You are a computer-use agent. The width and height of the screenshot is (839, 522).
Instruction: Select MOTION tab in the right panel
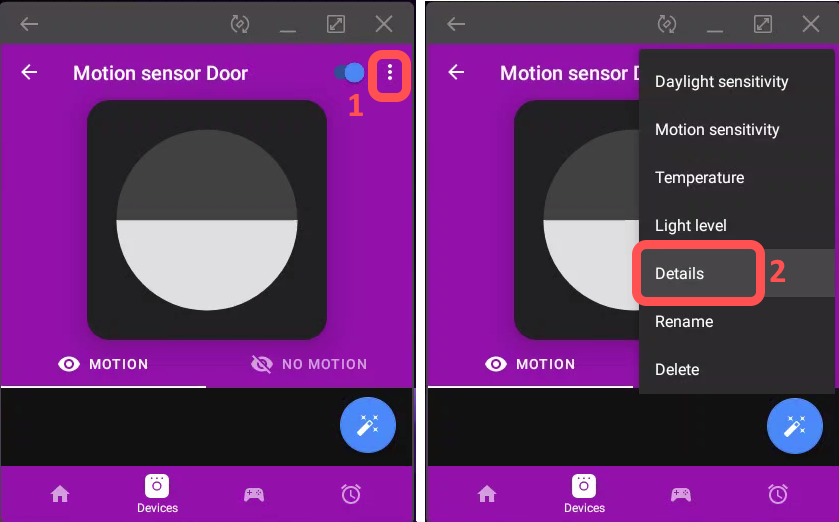[530, 364]
